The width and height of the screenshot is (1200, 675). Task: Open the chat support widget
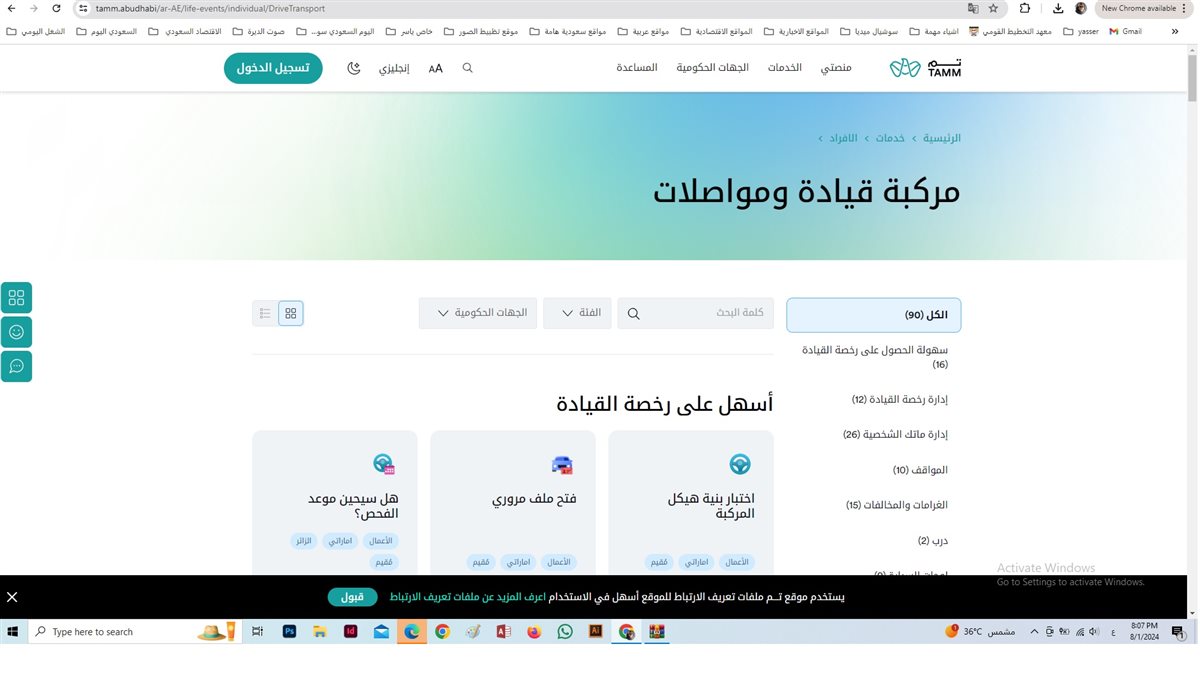coord(16,366)
